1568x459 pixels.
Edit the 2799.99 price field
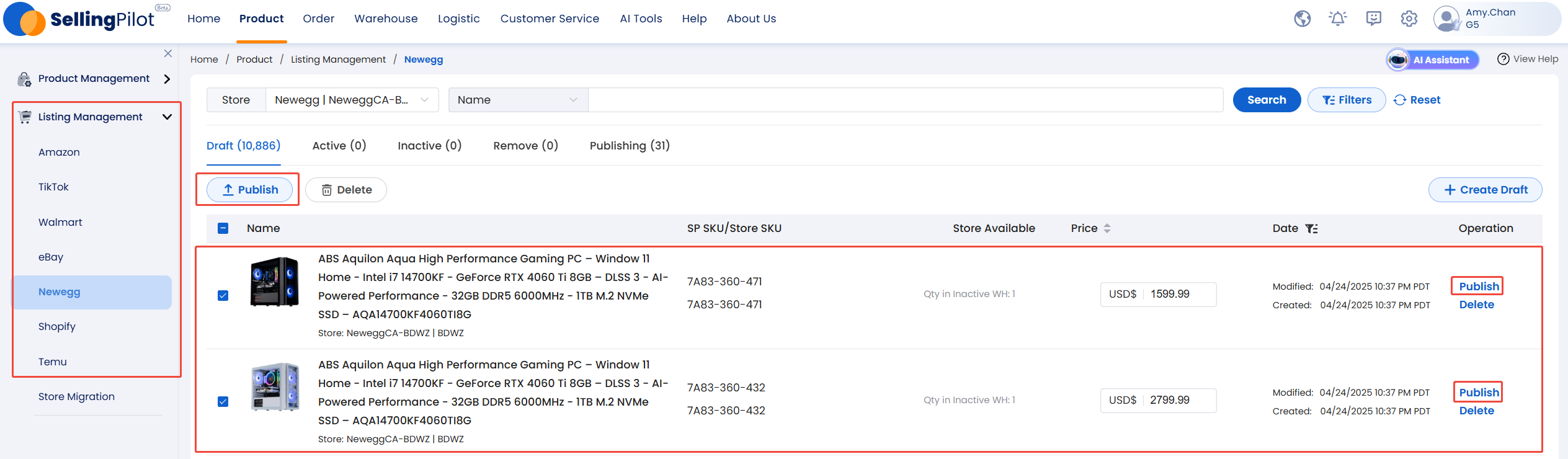(1180, 400)
